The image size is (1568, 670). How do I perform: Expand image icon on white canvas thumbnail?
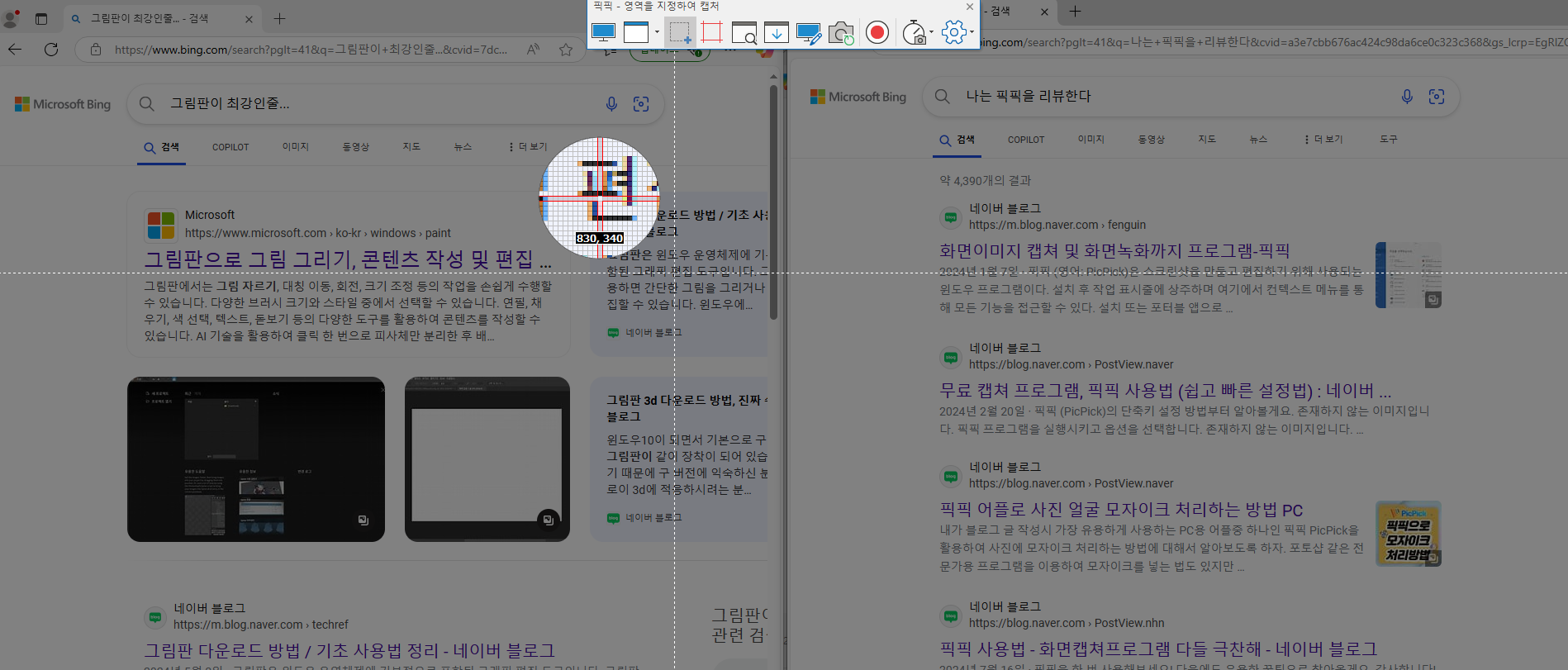(x=548, y=520)
